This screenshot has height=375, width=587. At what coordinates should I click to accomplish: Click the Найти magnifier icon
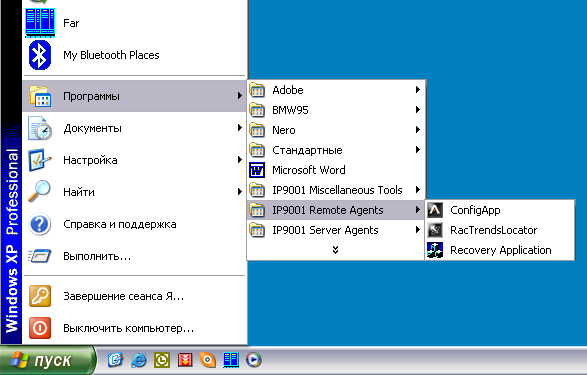point(40,192)
